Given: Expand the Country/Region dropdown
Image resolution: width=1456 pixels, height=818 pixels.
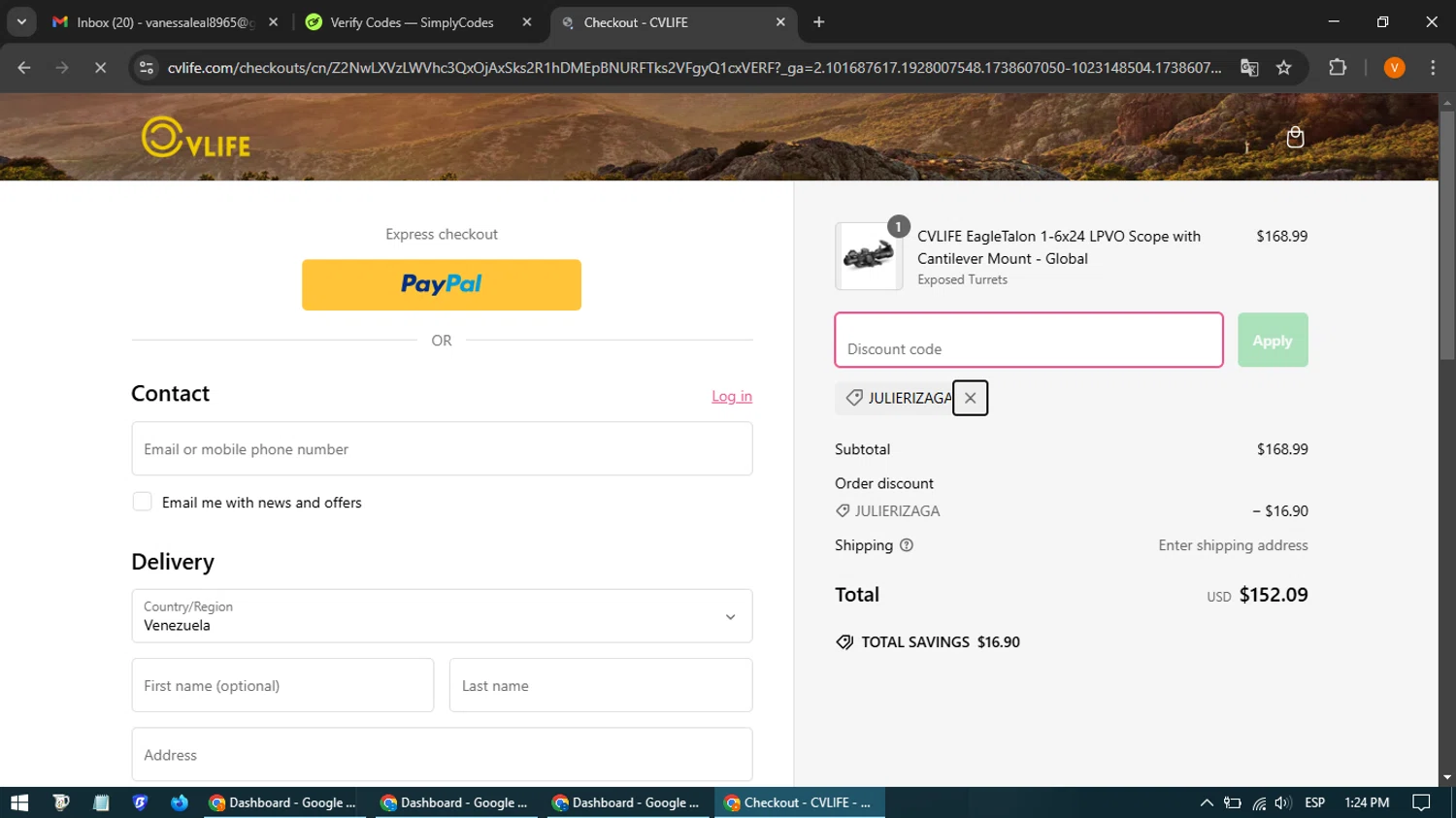Looking at the screenshot, I should click(442, 616).
